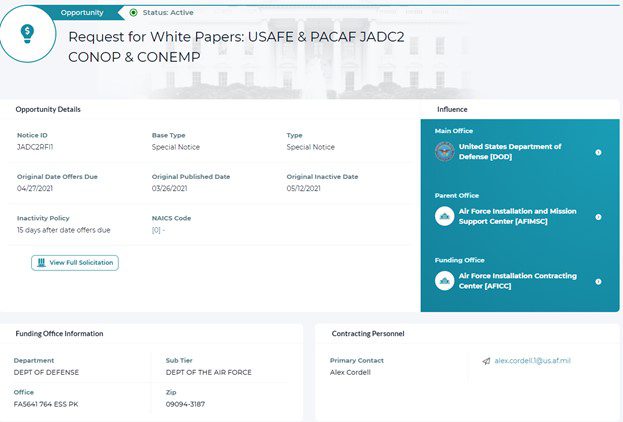Expand the AFICC funding office arrow

(x=598, y=282)
